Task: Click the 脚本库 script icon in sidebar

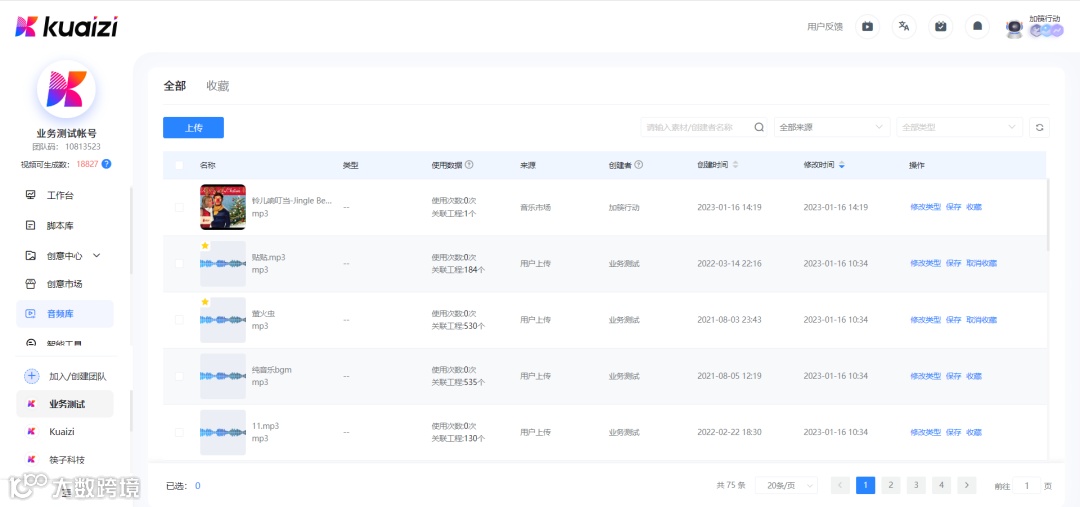Action: pos(30,225)
